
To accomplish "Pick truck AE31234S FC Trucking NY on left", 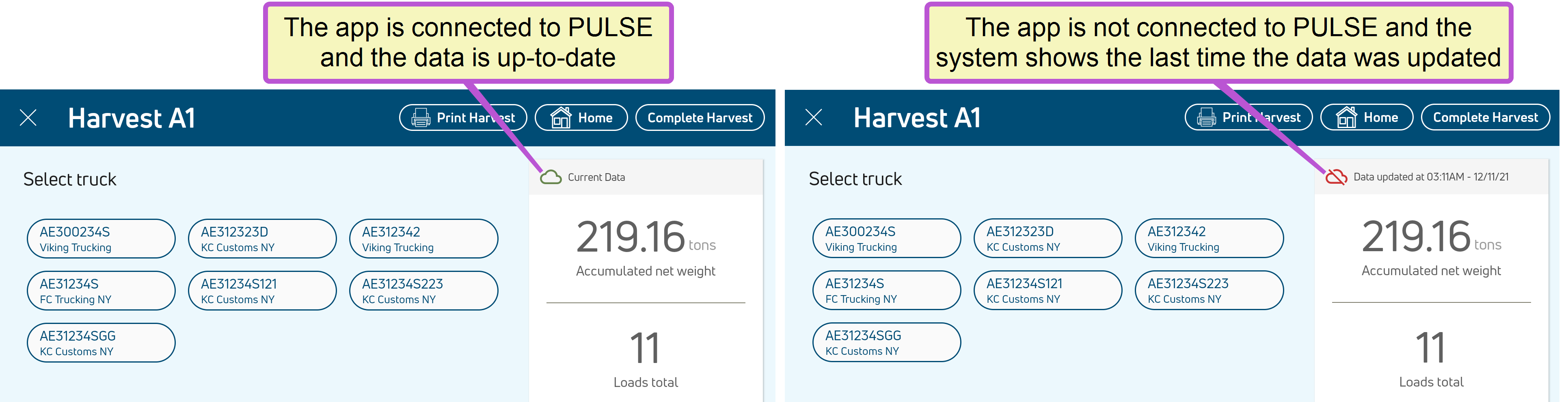I will point(101,291).
